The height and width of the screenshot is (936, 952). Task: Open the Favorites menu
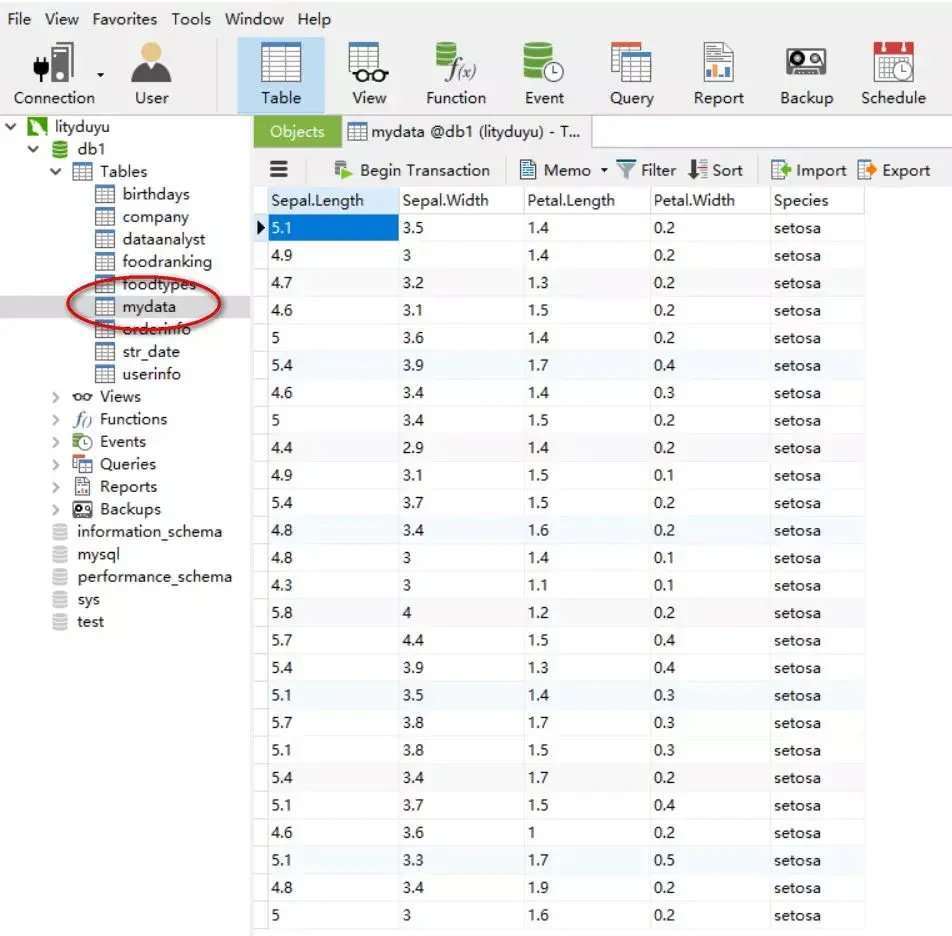124,19
